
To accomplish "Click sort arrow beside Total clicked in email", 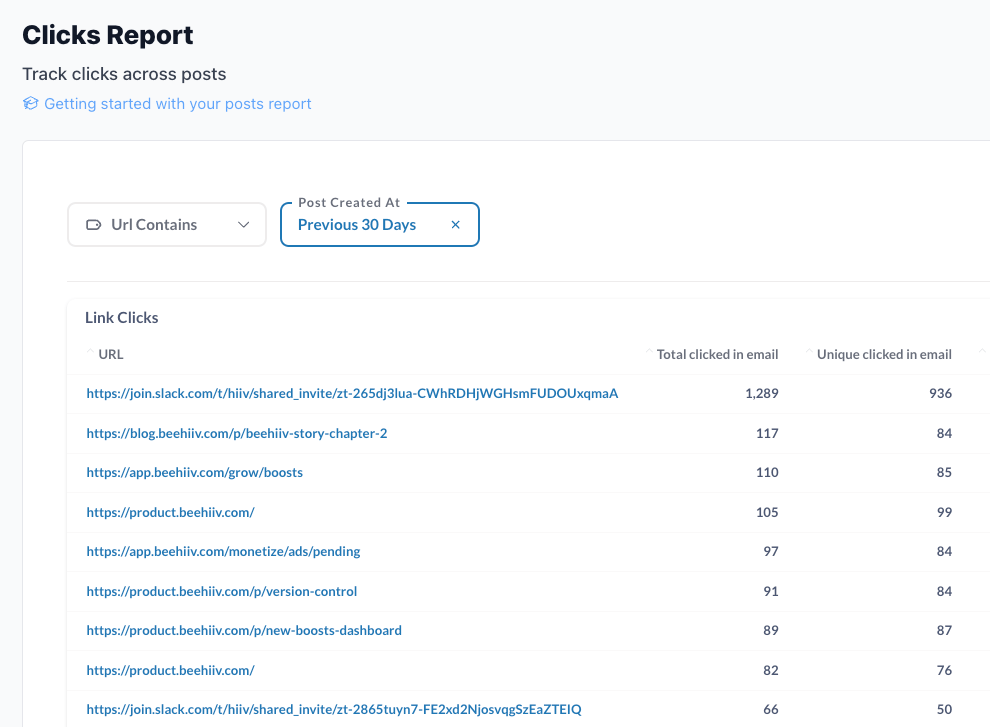I will click(648, 351).
